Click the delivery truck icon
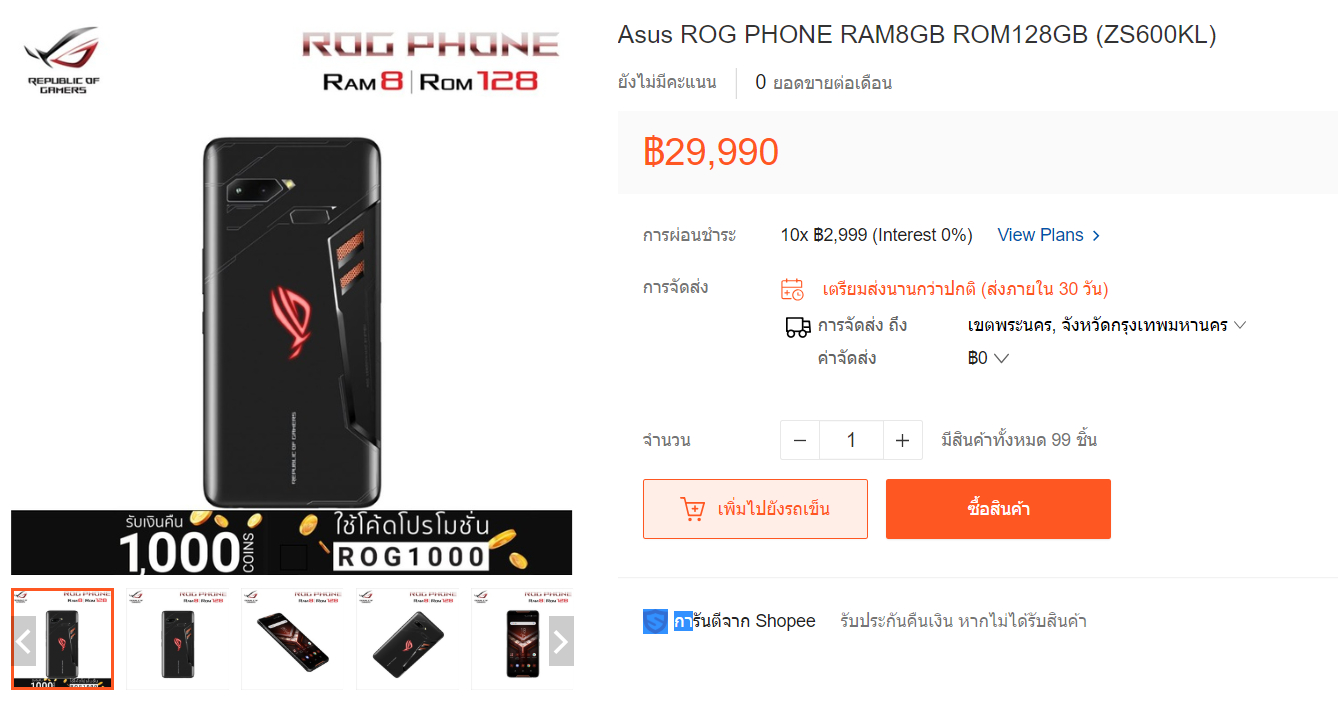 (x=798, y=326)
